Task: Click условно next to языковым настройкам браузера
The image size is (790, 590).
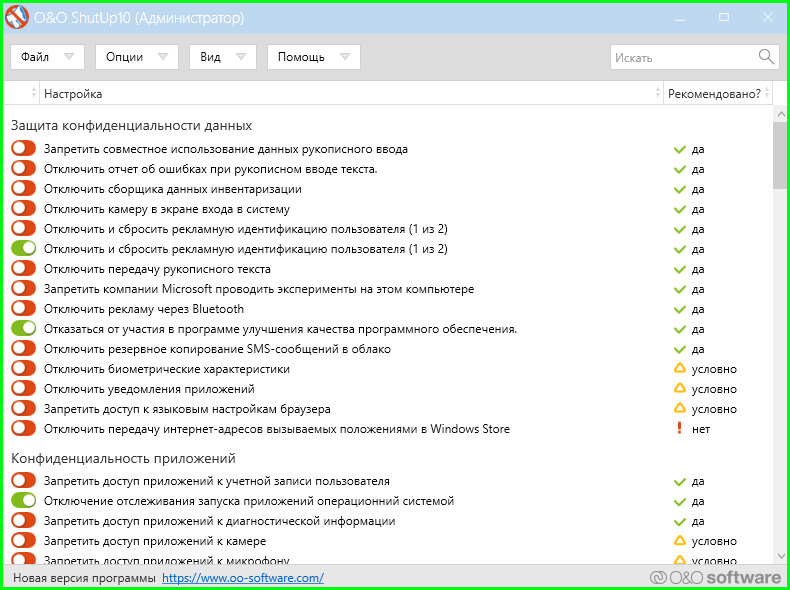Action: [714, 409]
